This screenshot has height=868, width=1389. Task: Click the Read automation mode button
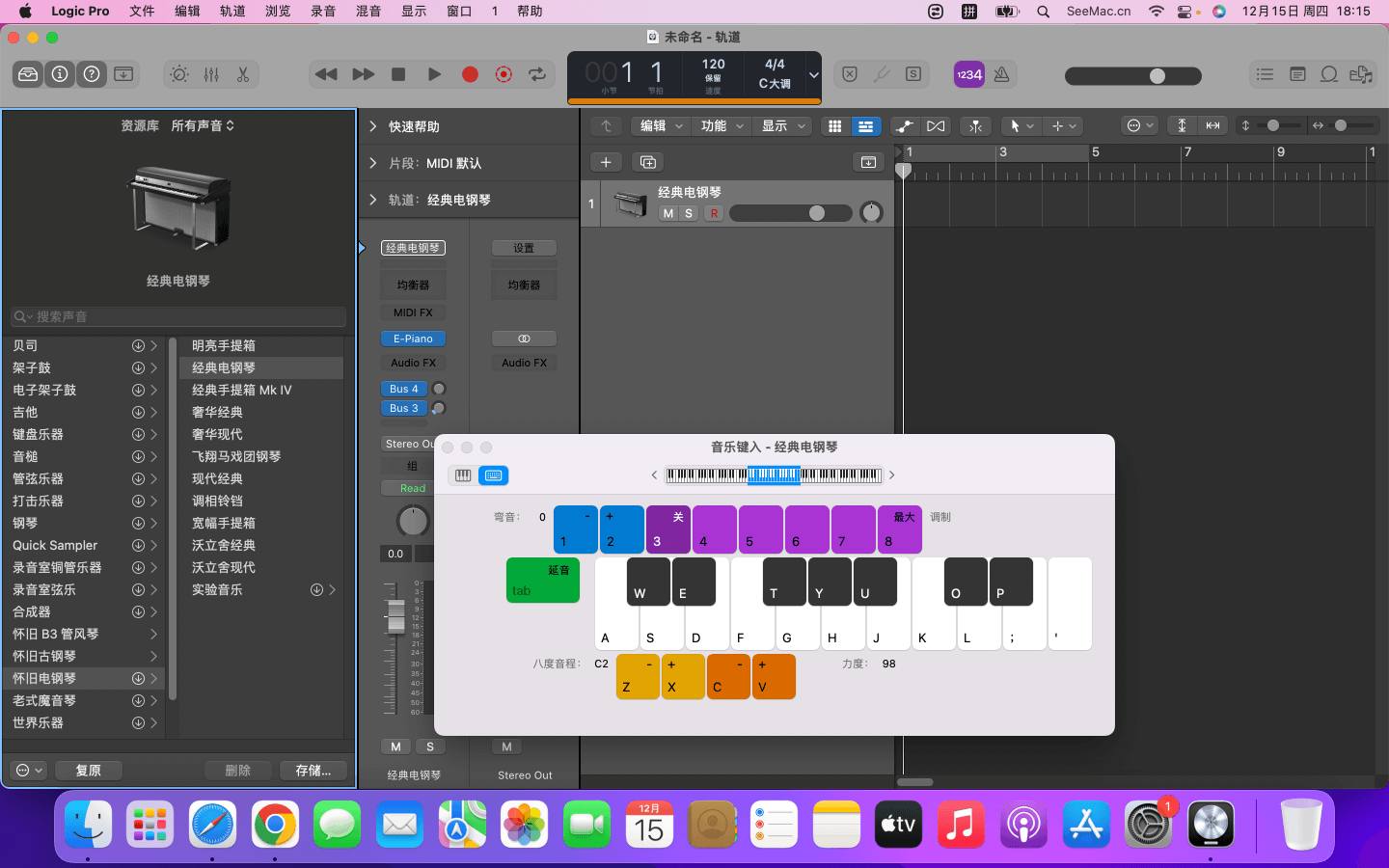pyautogui.click(x=413, y=488)
